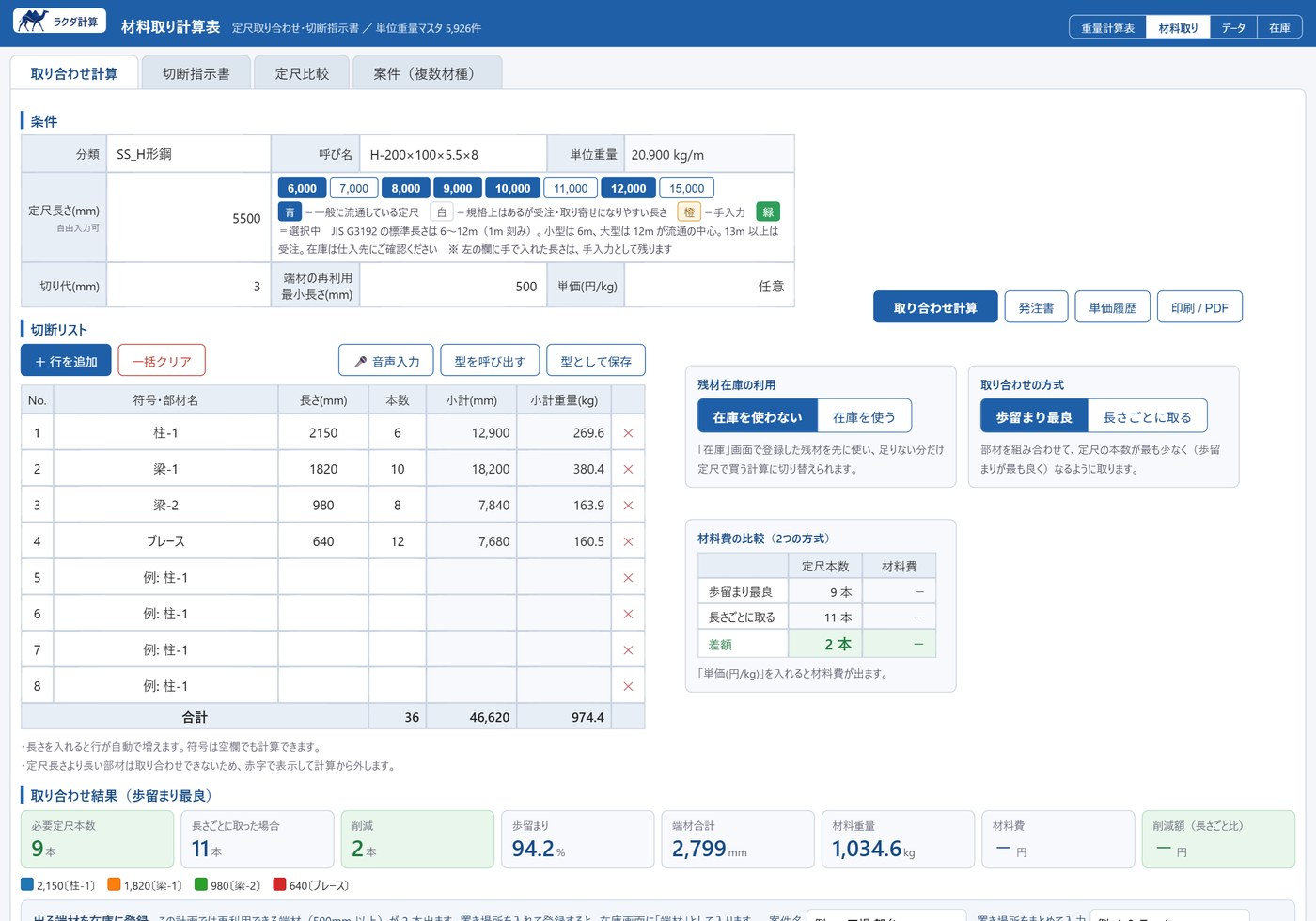
Task: Go to the 在庫 navigation item
Action: (x=1279, y=27)
